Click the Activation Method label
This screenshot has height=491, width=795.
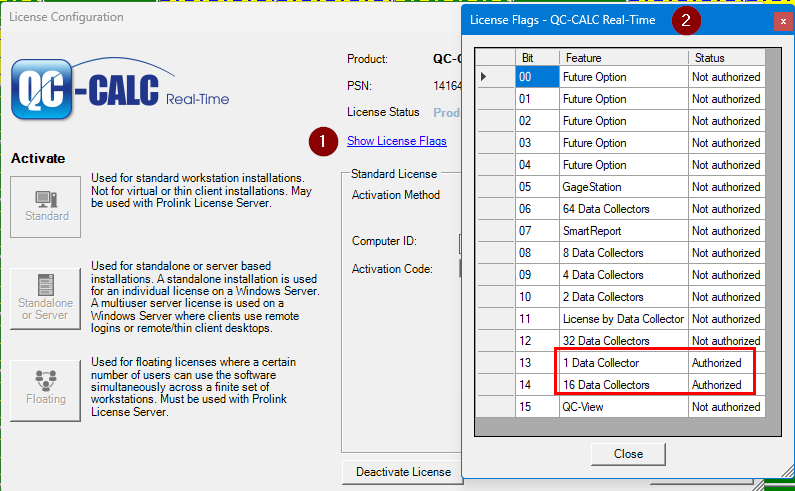(396, 195)
